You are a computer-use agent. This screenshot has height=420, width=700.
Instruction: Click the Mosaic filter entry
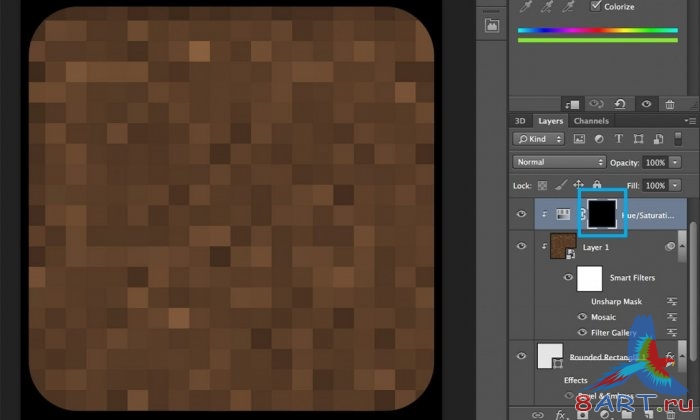[603, 317]
